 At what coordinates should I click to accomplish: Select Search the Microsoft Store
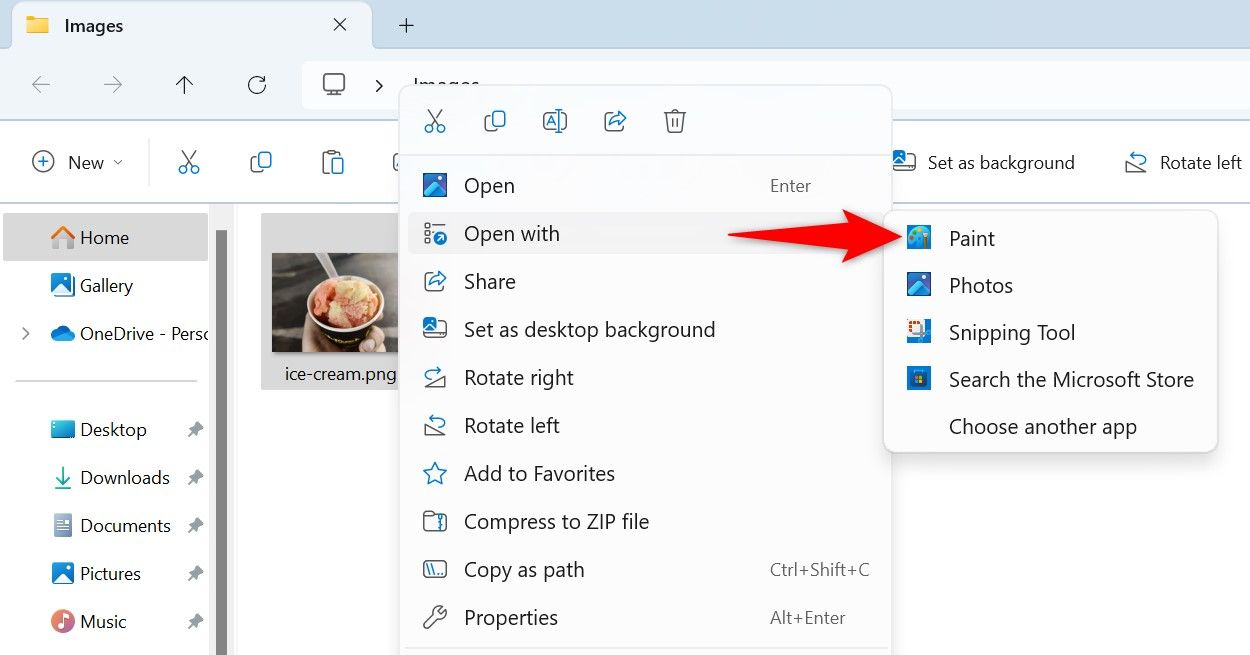[x=1050, y=379]
